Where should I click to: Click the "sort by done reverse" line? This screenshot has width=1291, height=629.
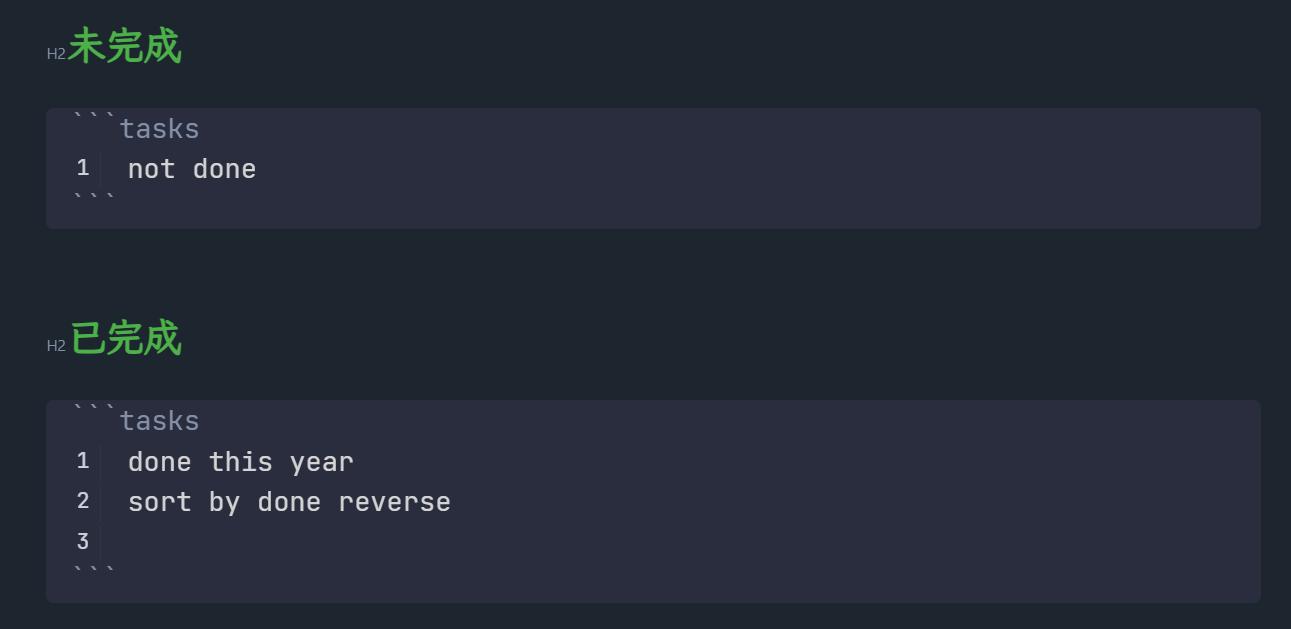289,502
